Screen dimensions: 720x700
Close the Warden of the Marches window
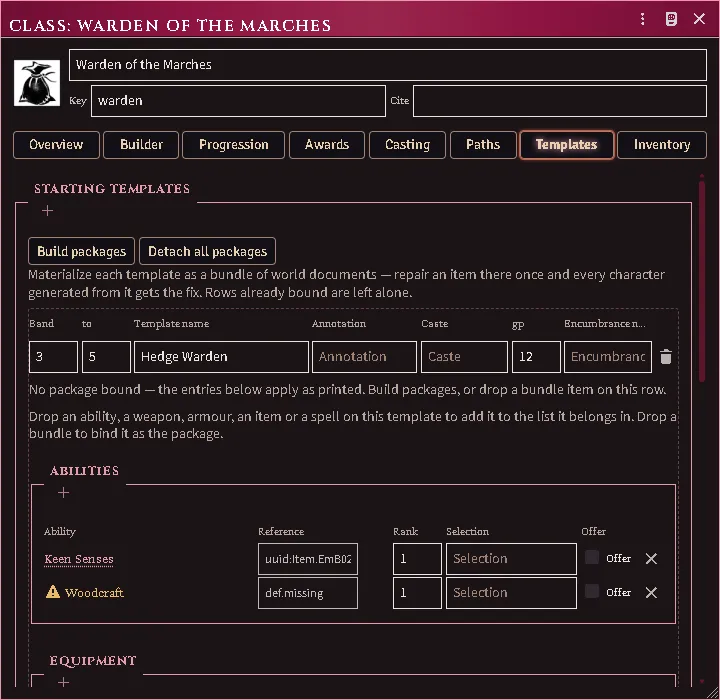(699, 19)
